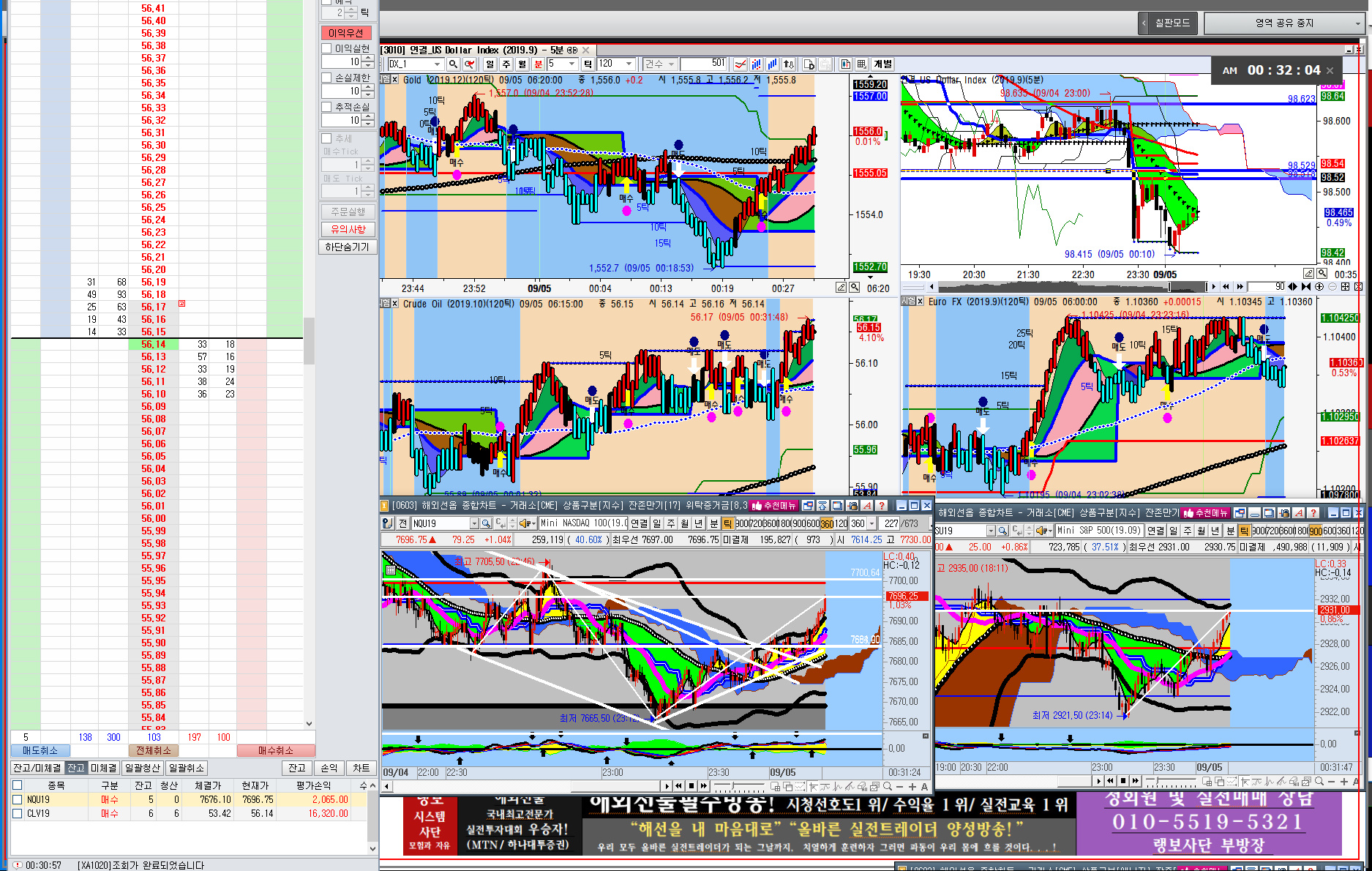Image resolution: width=1372 pixels, height=871 pixels.
Task: Click the dotted bar chart icon in Dollar Index toolbar
Action: (x=756, y=64)
